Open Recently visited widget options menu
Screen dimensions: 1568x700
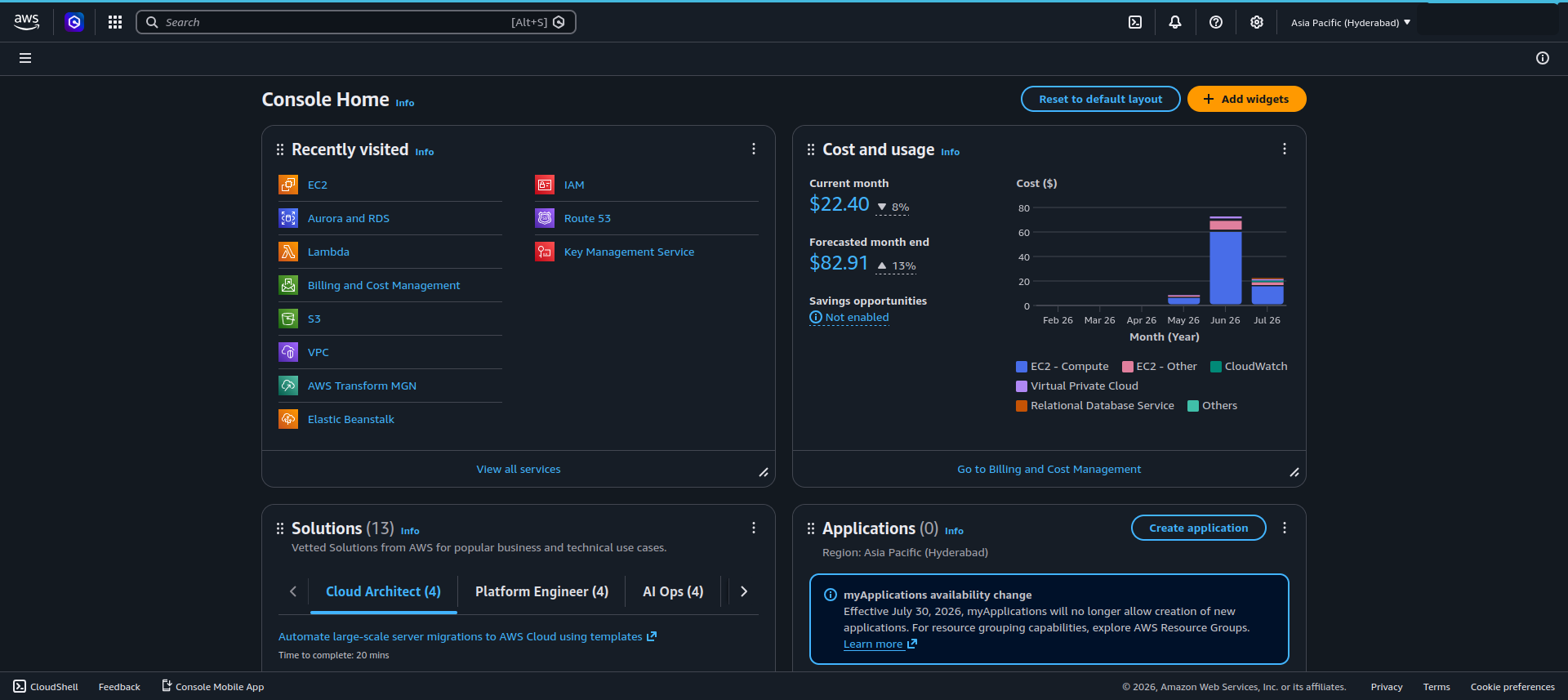click(754, 149)
